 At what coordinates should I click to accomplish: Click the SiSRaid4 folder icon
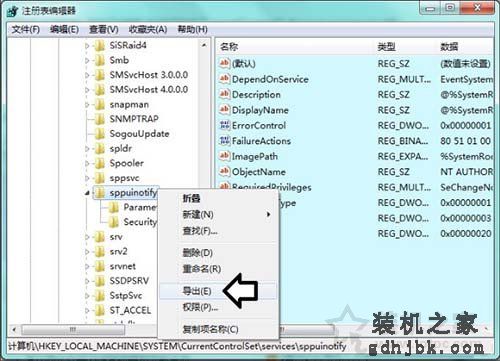[x=100, y=45]
